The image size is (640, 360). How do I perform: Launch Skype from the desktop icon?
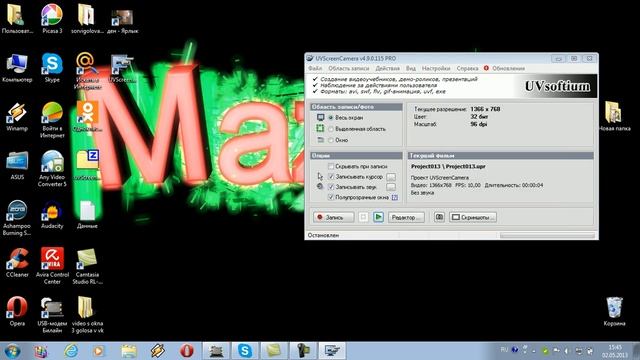[52, 68]
